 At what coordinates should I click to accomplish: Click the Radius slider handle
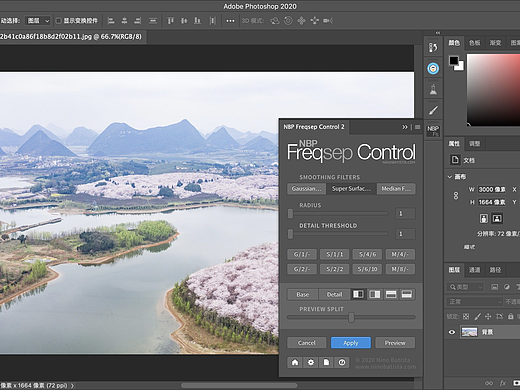point(290,214)
